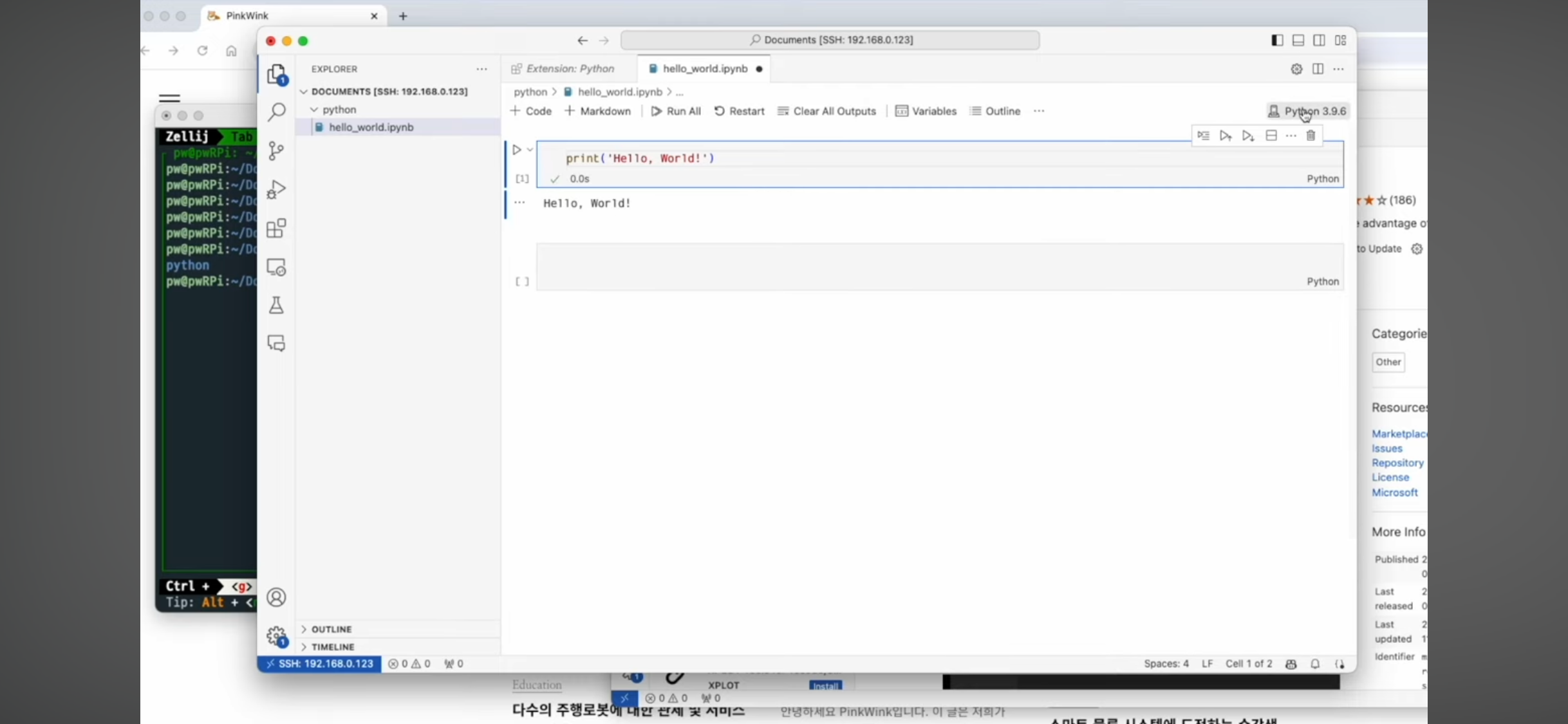This screenshot has height=724, width=1568.
Task: Open Source Control view
Action: (x=276, y=151)
